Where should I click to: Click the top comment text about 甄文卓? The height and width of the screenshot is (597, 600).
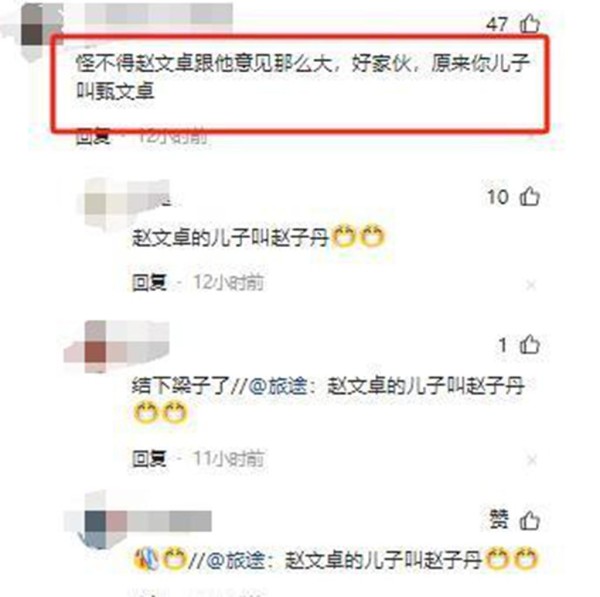click(302, 77)
